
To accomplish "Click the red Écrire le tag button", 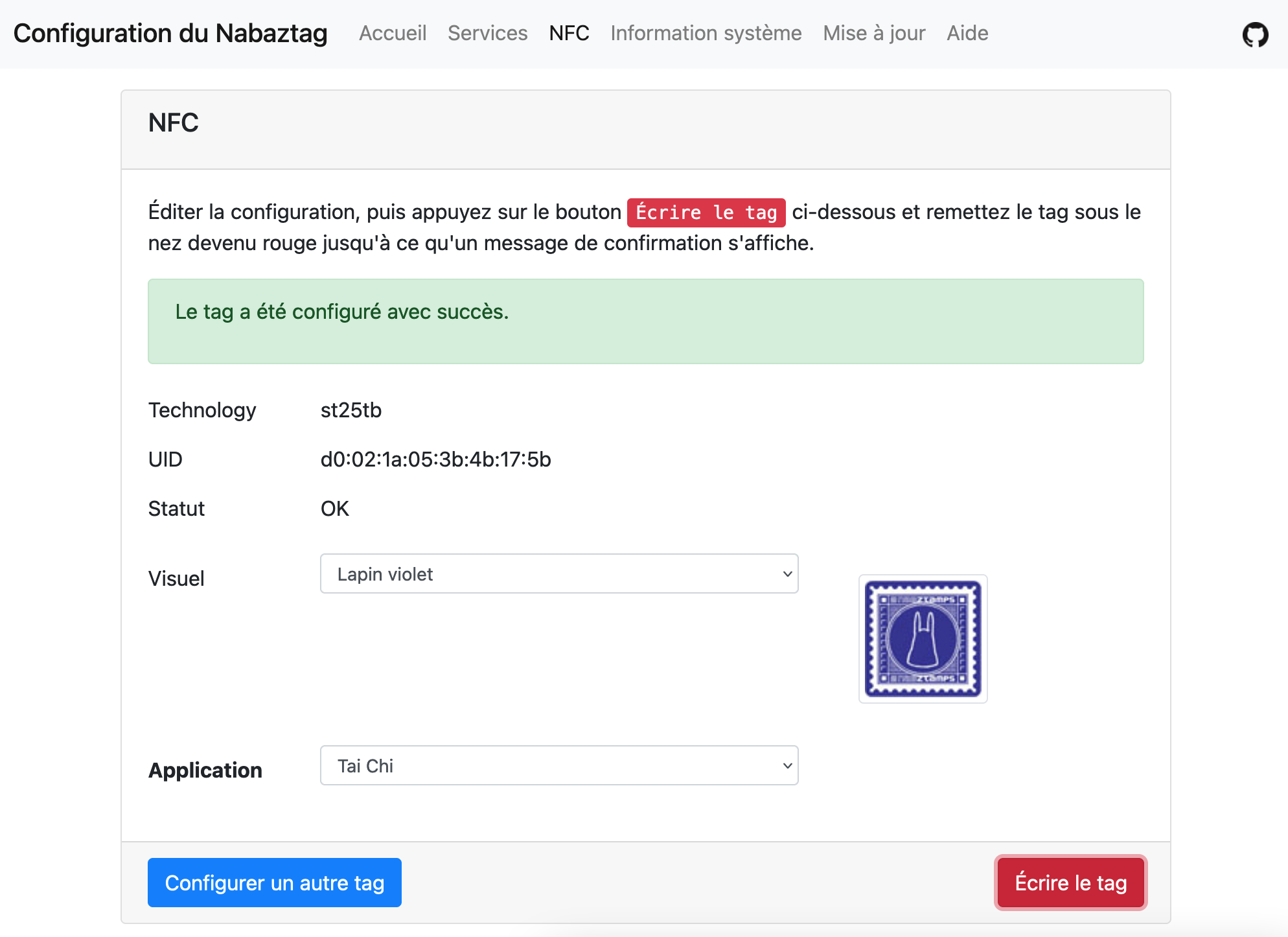I will click(1070, 883).
